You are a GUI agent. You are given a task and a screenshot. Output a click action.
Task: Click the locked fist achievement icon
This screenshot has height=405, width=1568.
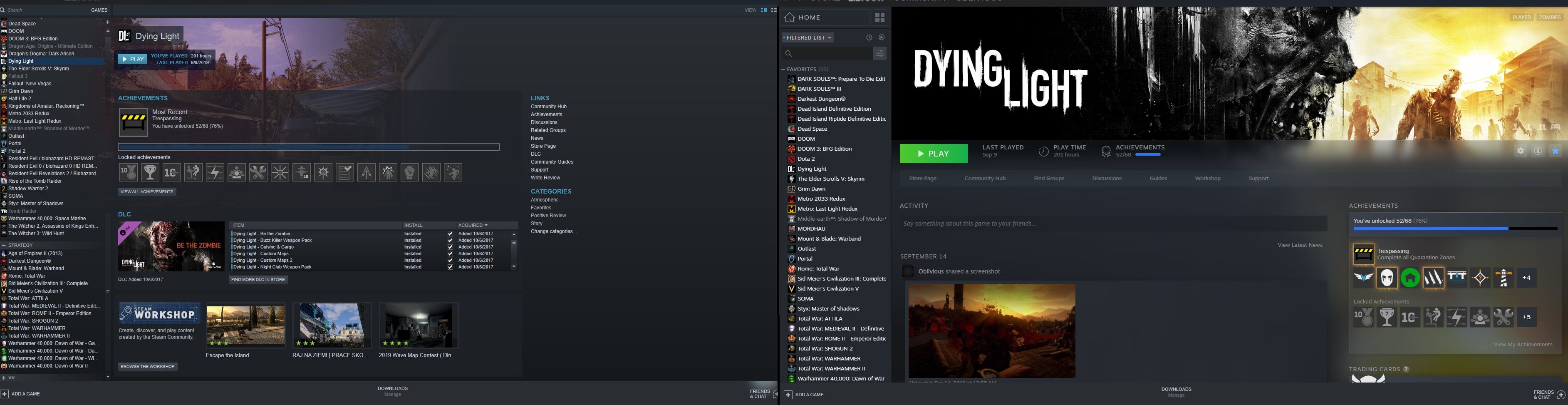coord(410,173)
